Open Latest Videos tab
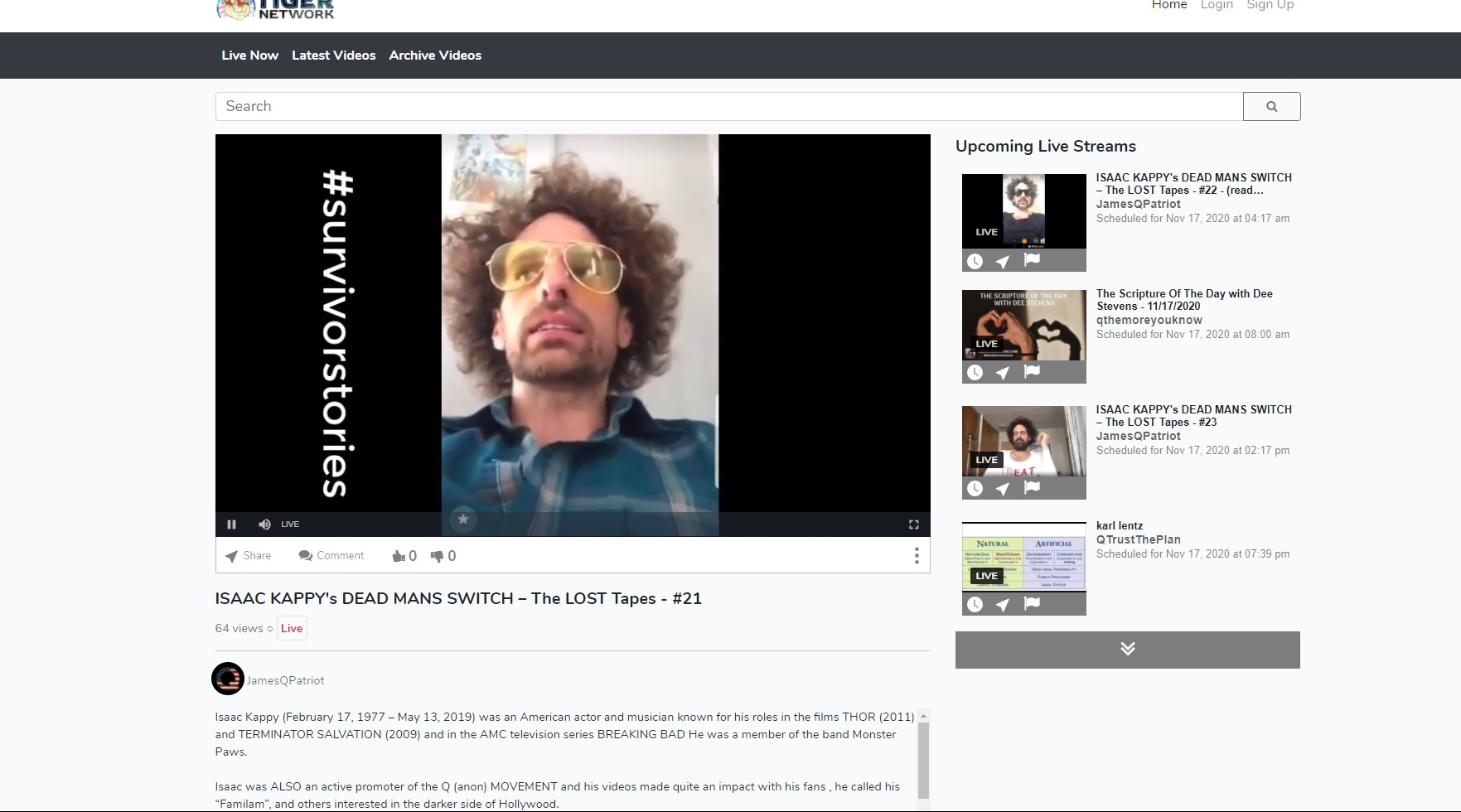Viewport: 1461px width, 812px height. [x=333, y=56]
